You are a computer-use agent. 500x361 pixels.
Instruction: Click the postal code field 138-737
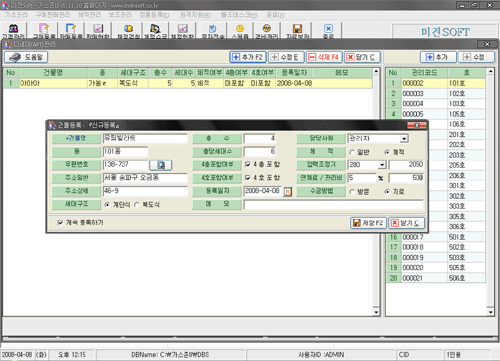coord(125,165)
